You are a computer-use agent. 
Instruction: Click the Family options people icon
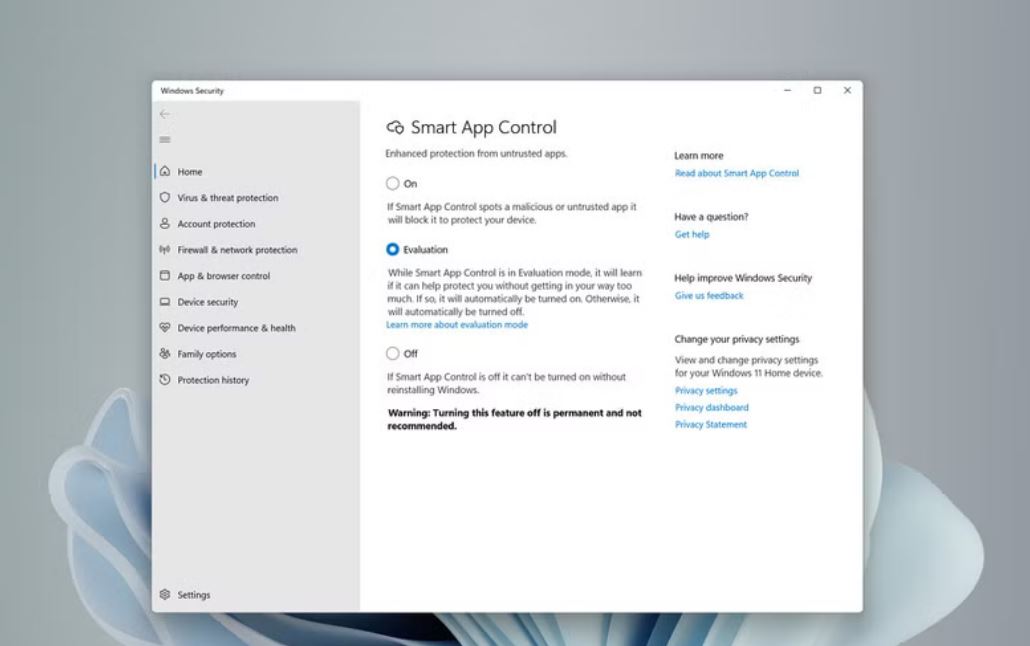tap(165, 354)
